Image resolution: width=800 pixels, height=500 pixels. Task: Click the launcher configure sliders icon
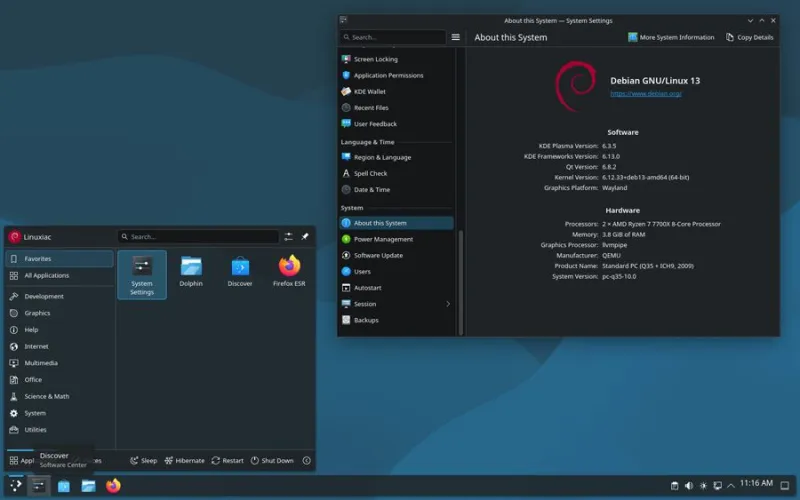(288, 237)
